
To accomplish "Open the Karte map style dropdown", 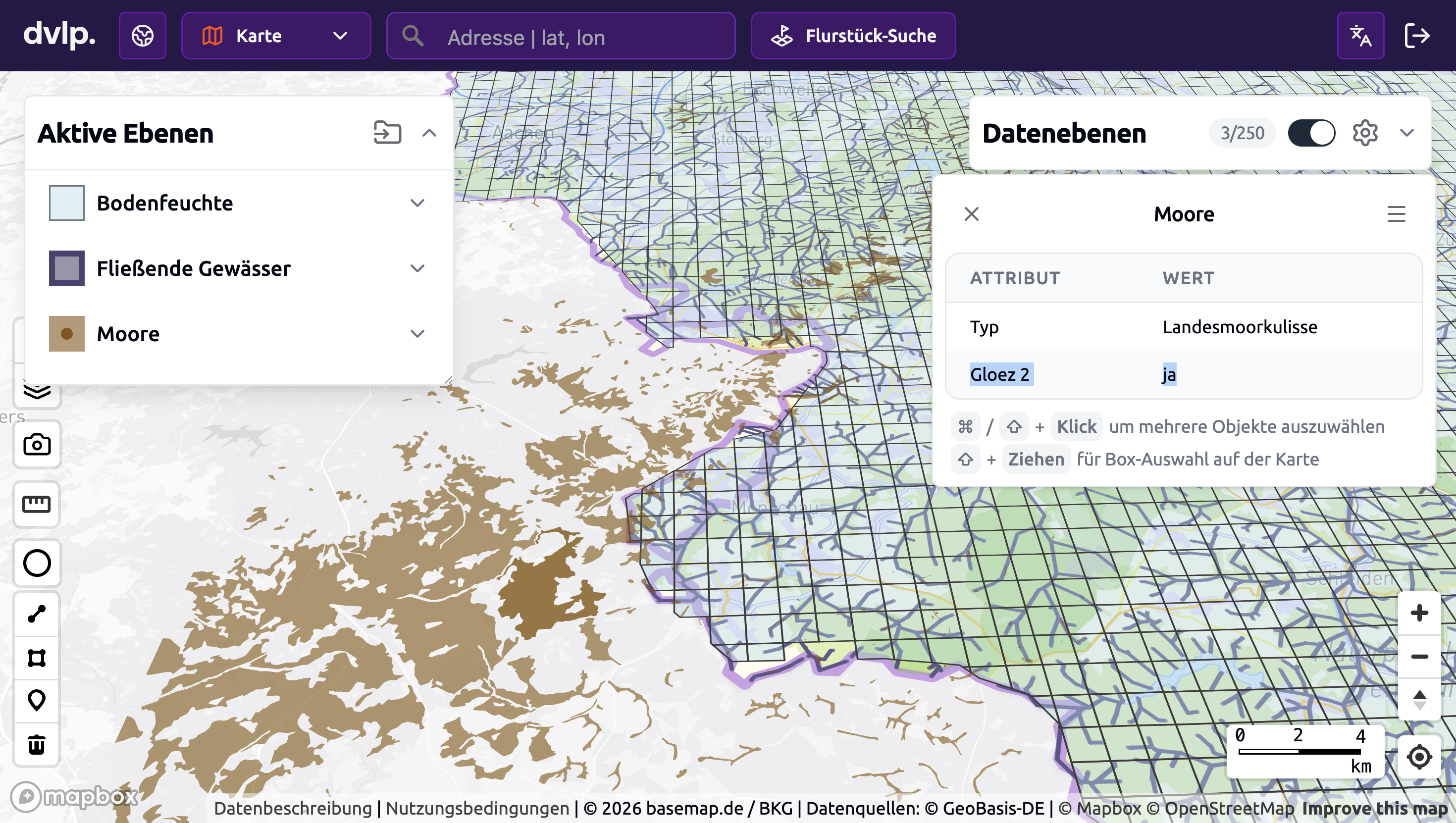I will [x=276, y=36].
